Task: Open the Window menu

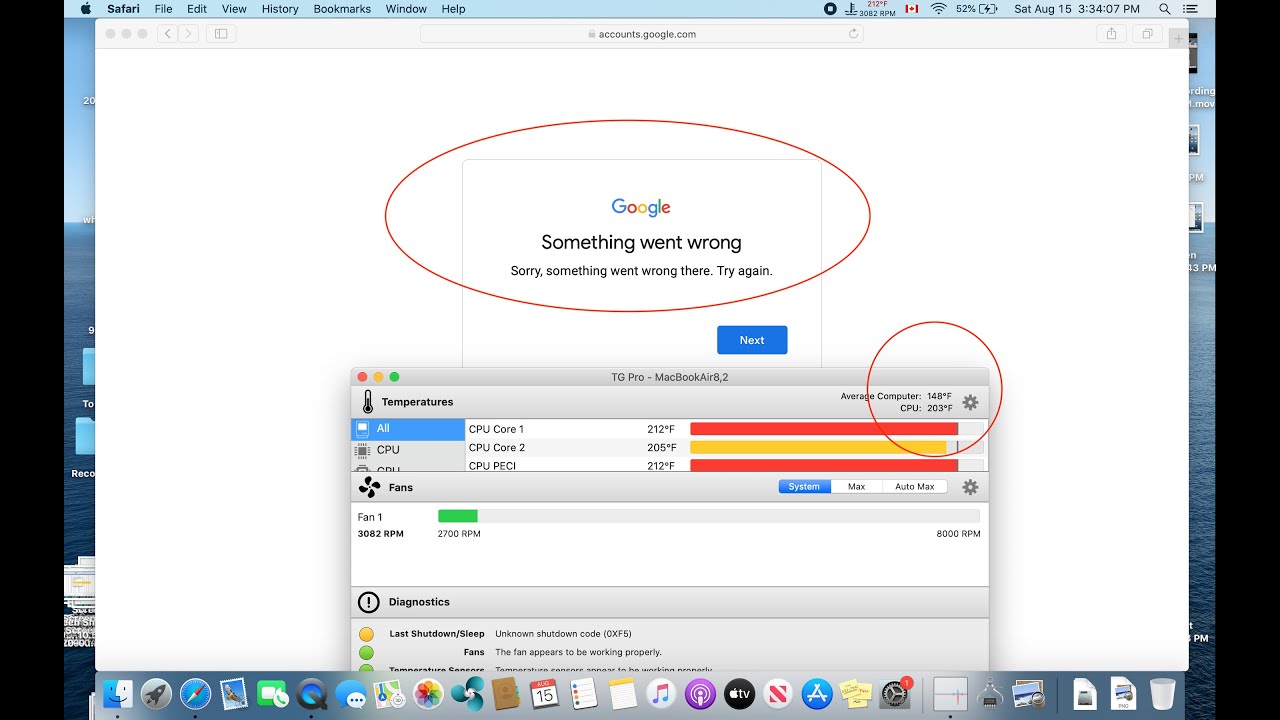Action: pyautogui.click(x=406, y=9)
